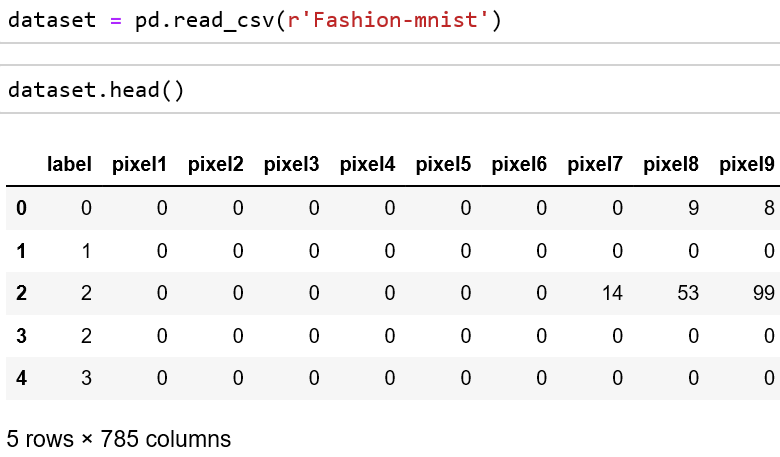Click the pixel3 column header

point(292,164)
